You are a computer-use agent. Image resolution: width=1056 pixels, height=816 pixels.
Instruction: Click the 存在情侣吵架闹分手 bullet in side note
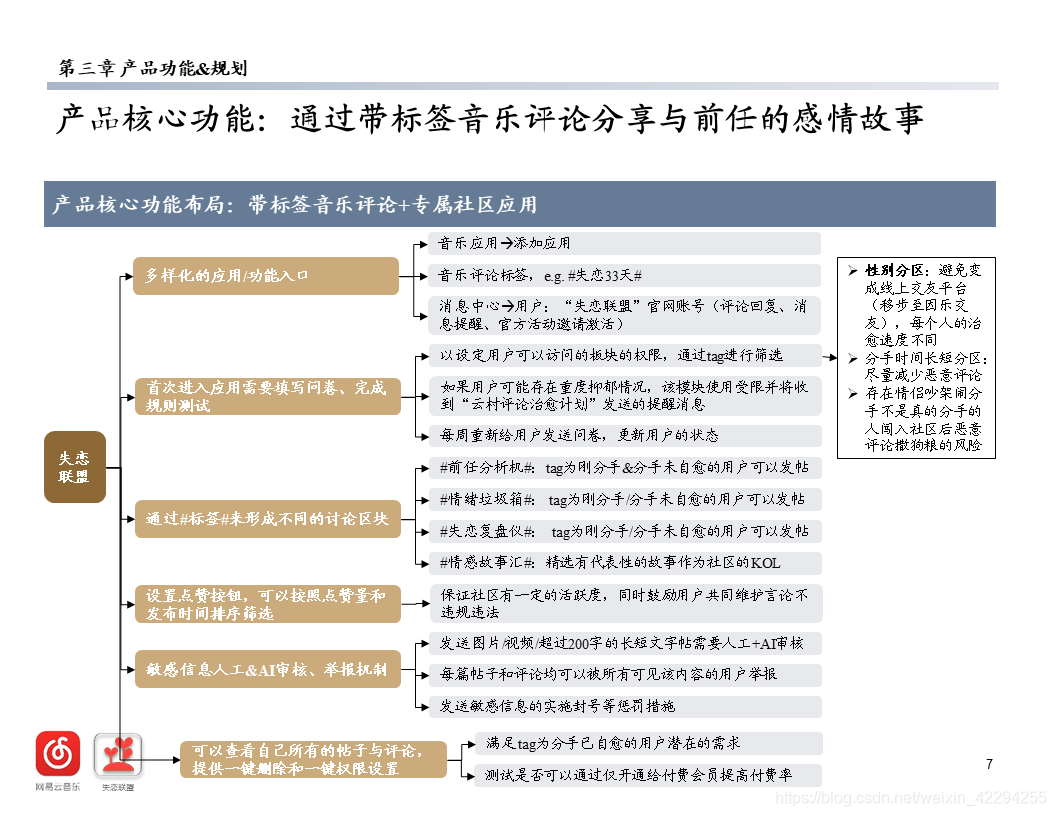tap(915, 419)
